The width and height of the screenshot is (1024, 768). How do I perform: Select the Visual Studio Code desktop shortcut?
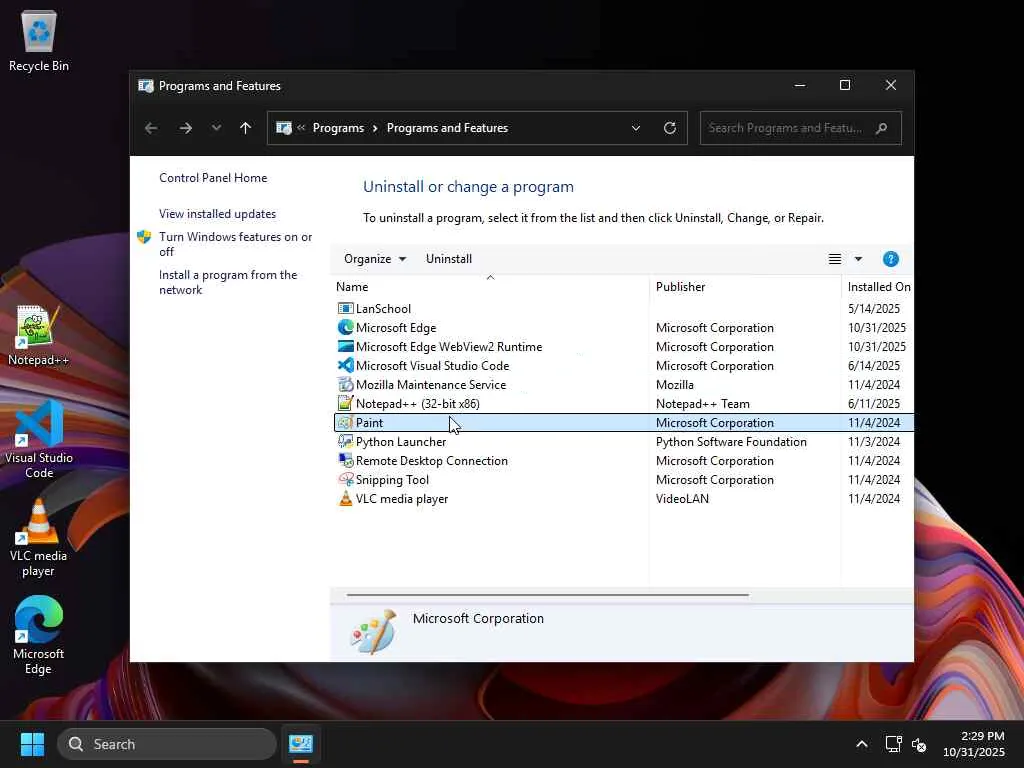point(39,439)
